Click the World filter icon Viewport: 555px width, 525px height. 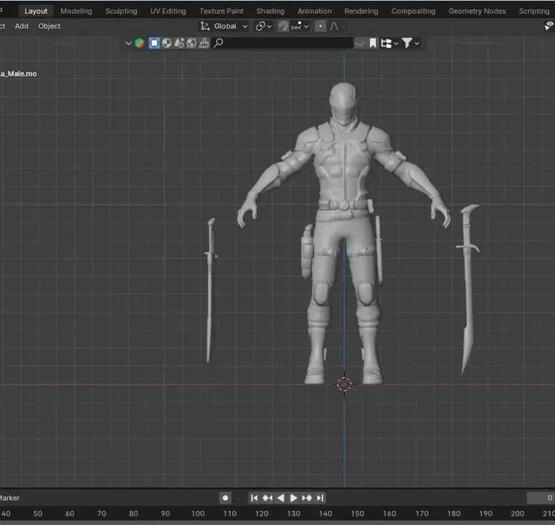click(191, 43)
